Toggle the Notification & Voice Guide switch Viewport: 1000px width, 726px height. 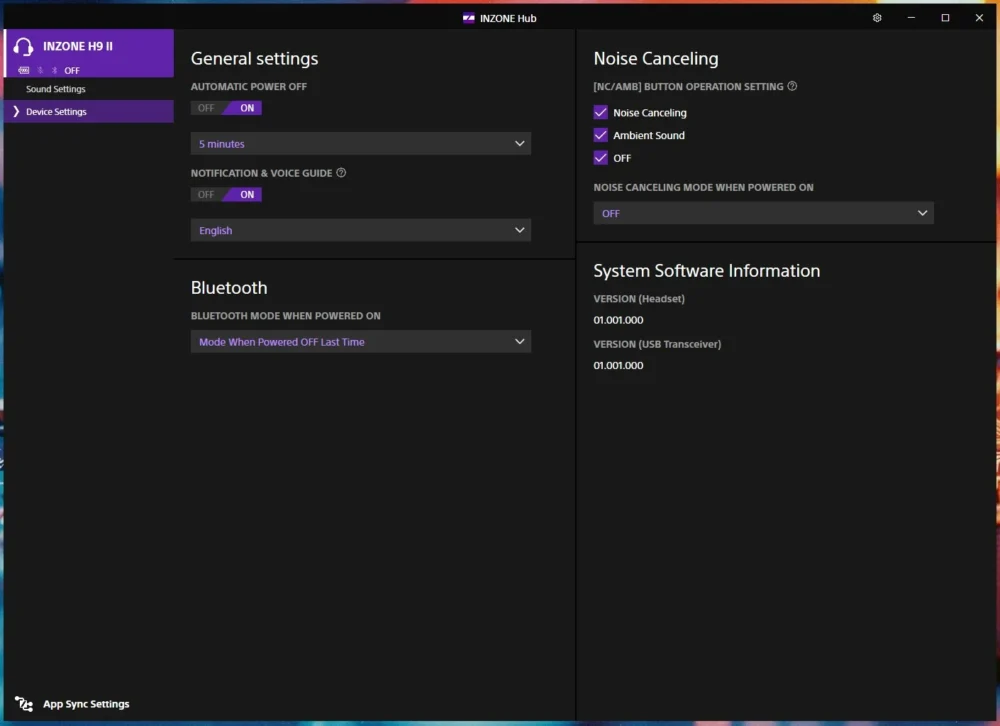pos(226,195)
